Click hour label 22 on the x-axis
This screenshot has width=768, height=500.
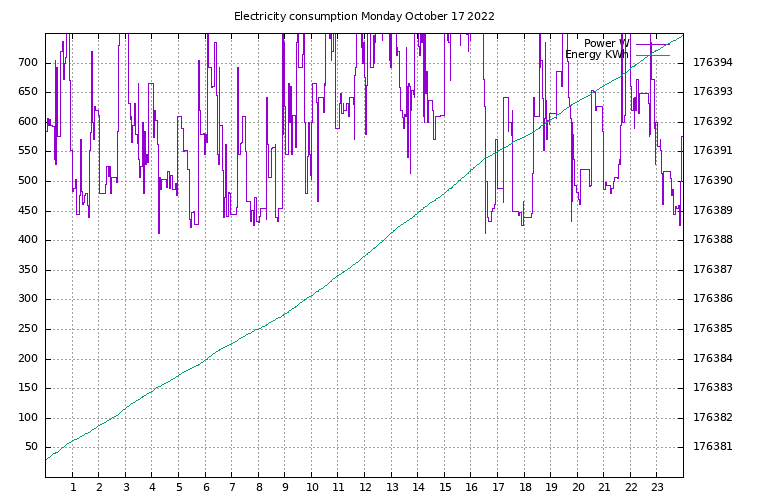click(631, 488)
